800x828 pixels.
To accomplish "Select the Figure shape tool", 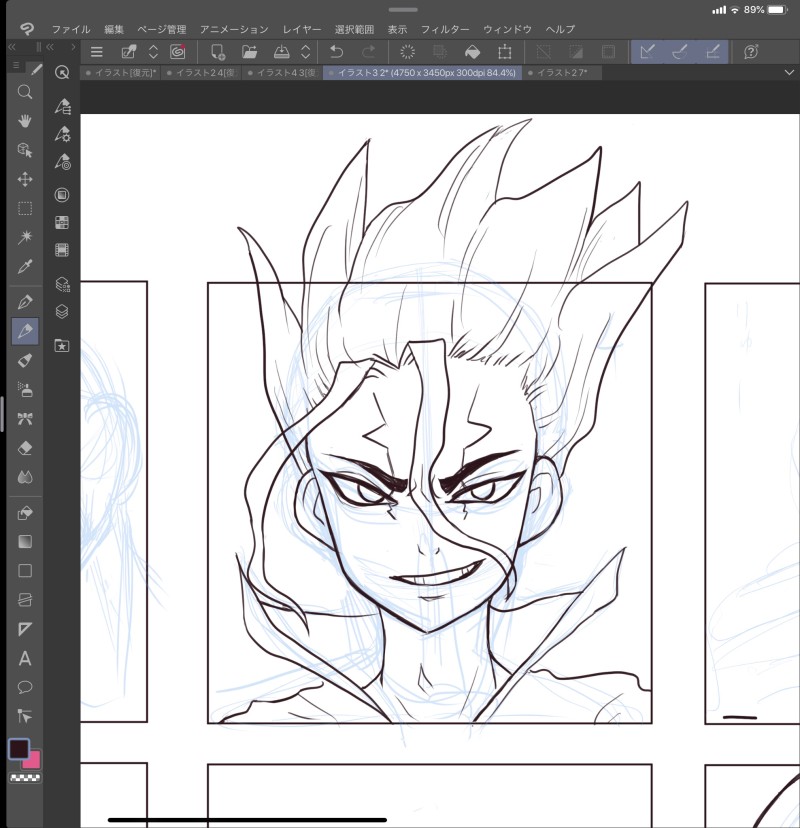I will coord(25,571).
